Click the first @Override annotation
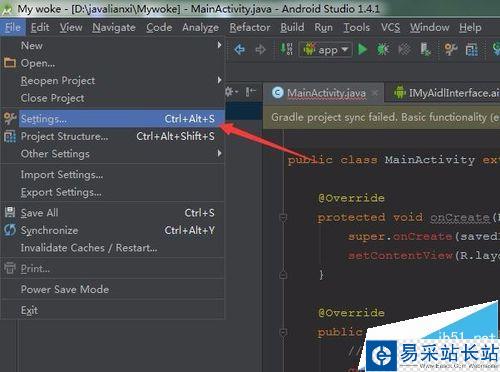500x372 pixels. (351, 198)
